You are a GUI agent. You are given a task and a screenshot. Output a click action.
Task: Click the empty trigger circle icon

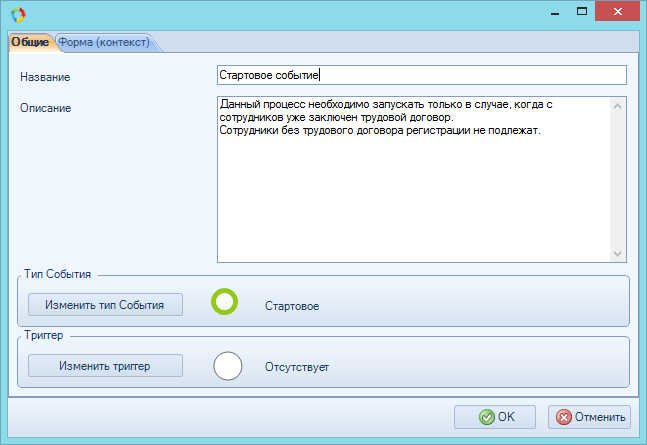(x=228, y=366)
